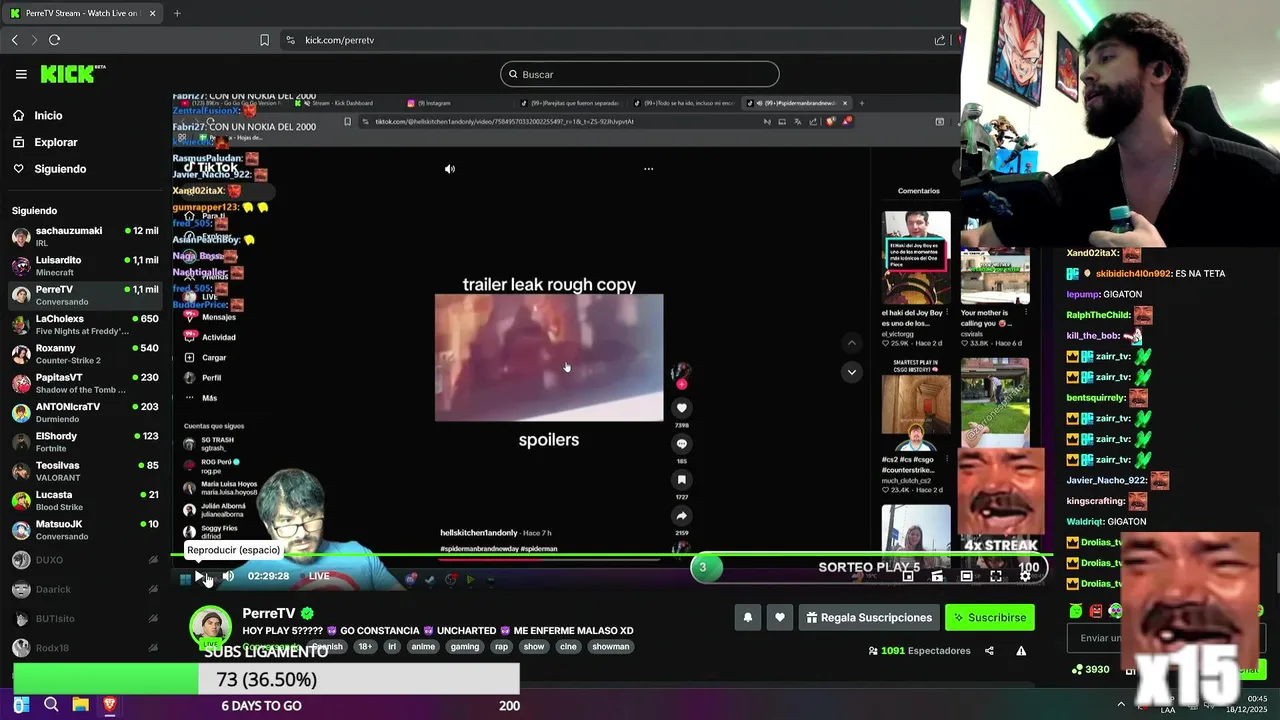
Task: Click the browser forward arrow
Action: pyautogui.click(x=34, y=40)
